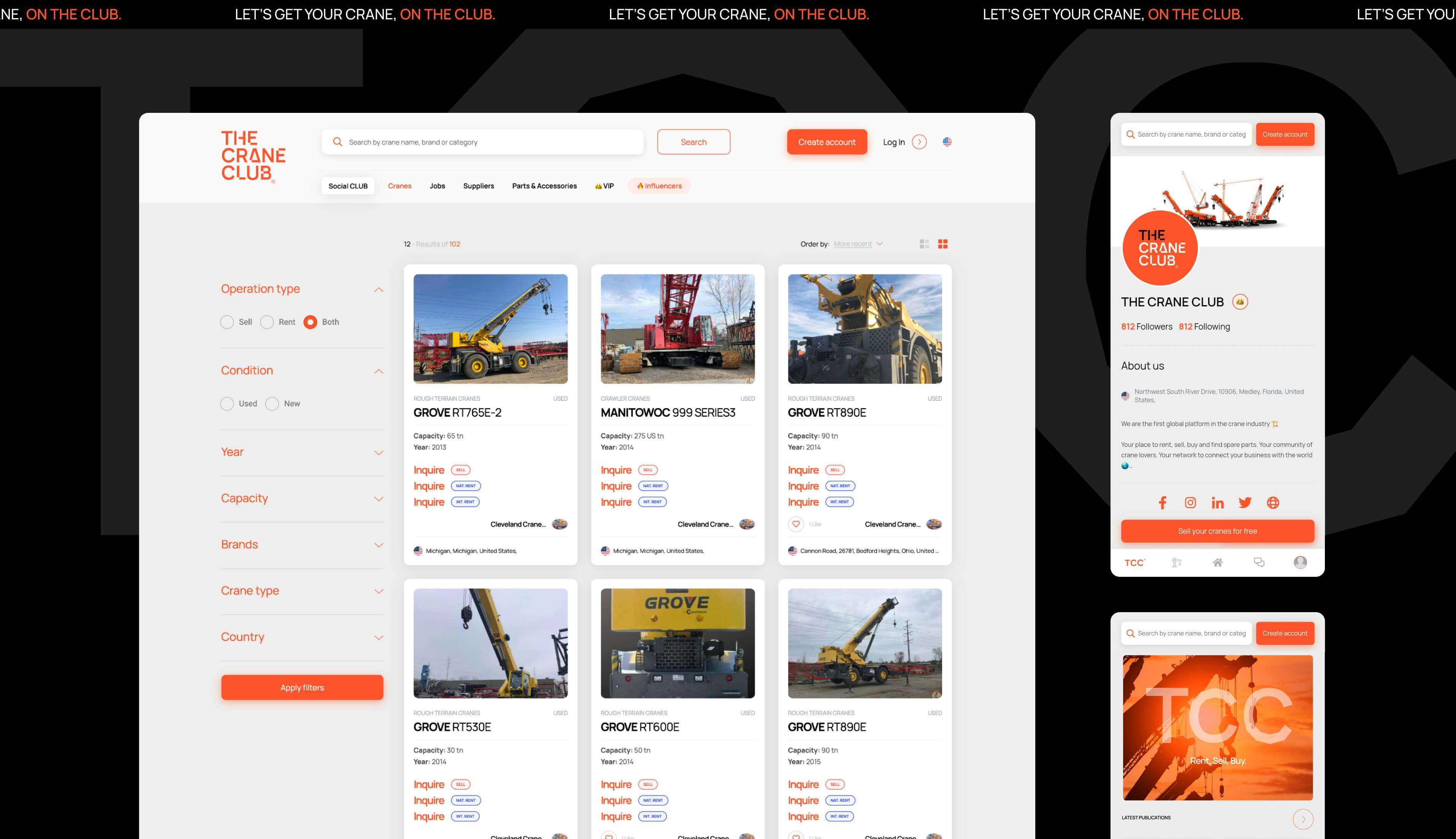Open the MANITOWOC 999 crane photo
Image resolution: width=1456 pixels, height=839 pixels.
point(678,328)
